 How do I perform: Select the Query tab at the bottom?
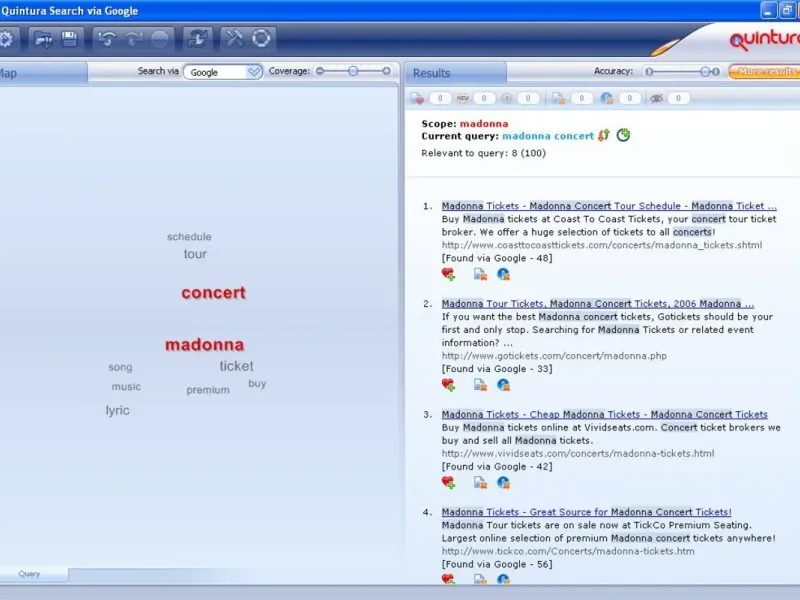pos(33,574)
